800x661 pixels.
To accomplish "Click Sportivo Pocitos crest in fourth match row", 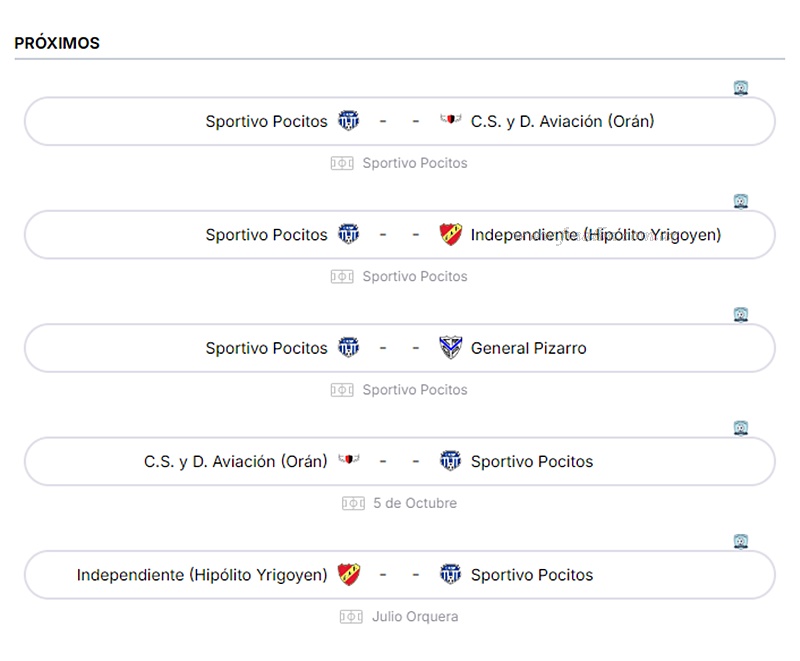I will click(x=451, y=461).
